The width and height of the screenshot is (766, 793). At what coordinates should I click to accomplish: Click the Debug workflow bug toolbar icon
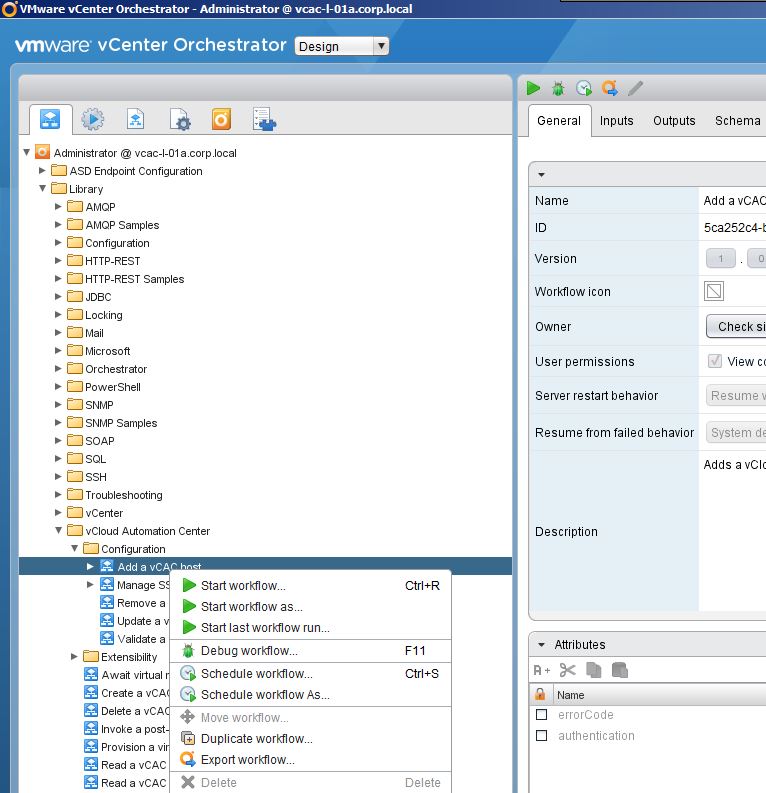point(558,89)
